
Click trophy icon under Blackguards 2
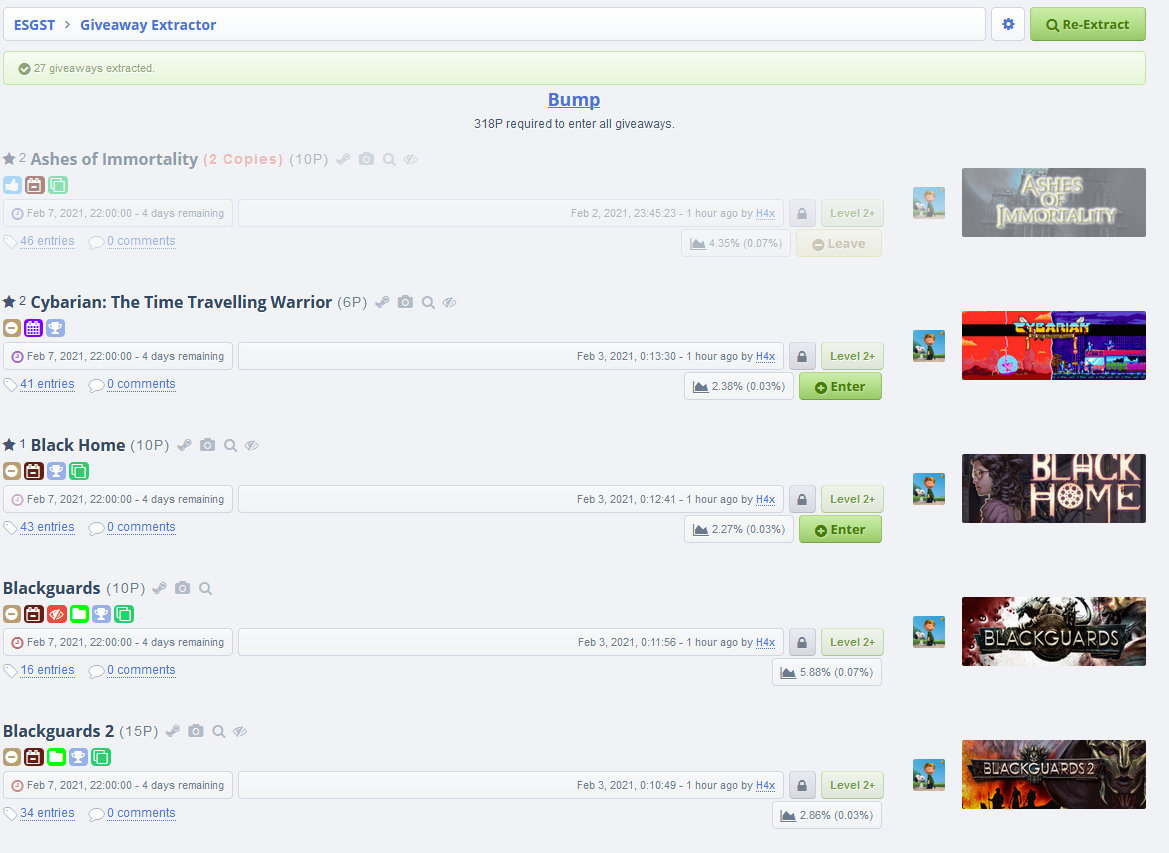point(78,758)
